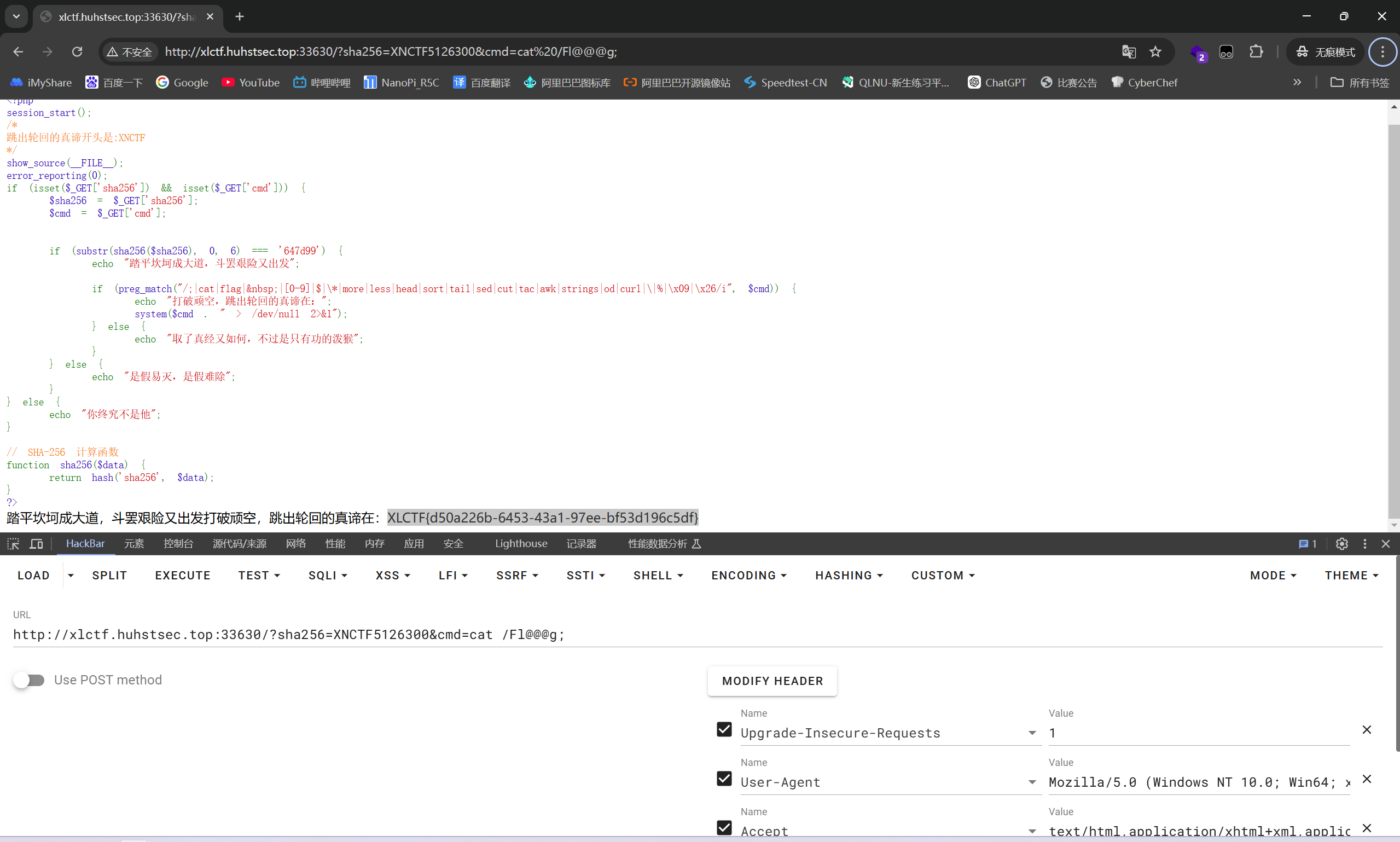
Task: Open DevTools settings gear icon
Action: tap(1341, 544)
